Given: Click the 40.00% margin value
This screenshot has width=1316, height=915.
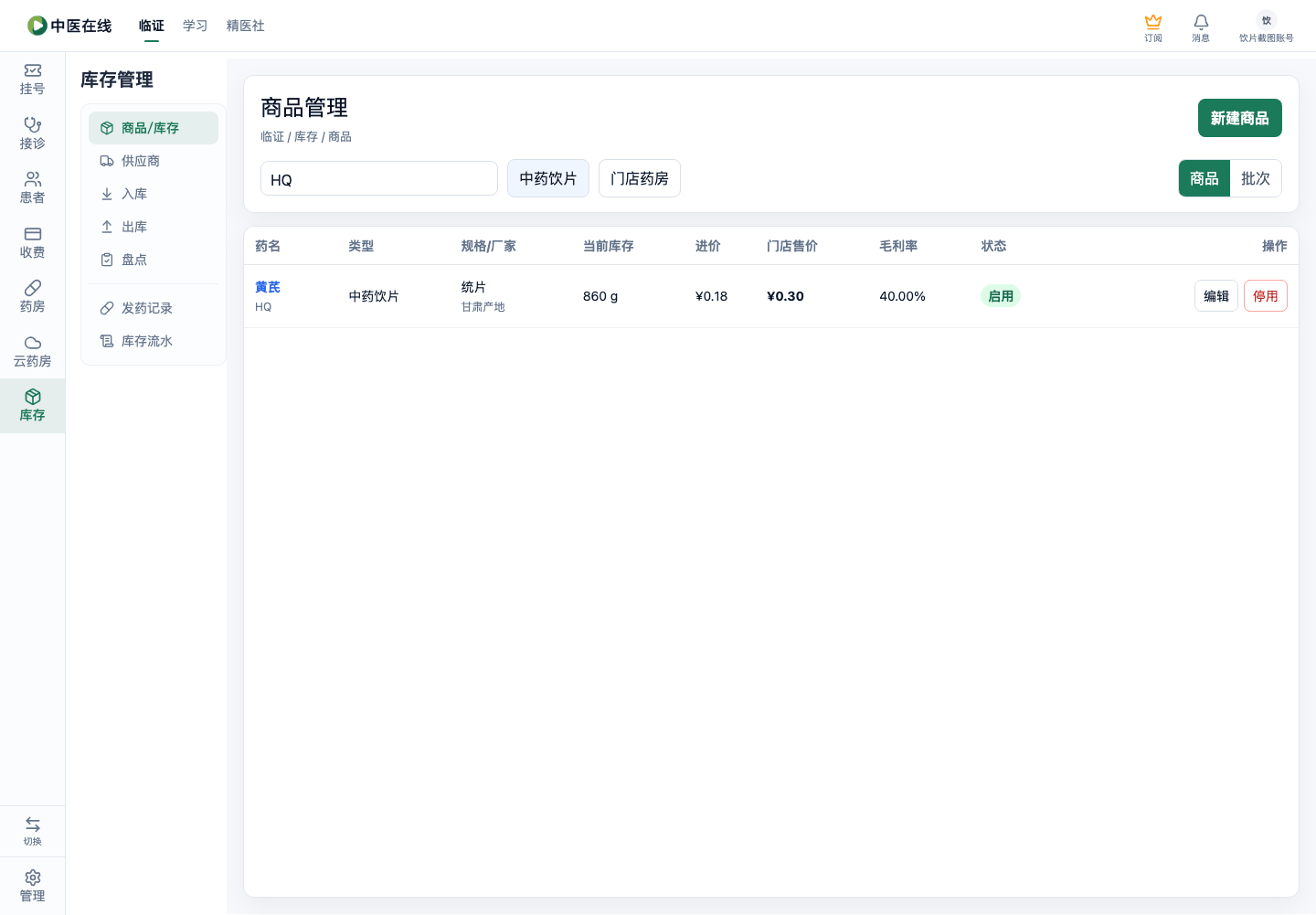Looking at the screenshot, I should [x=902, y=296].
